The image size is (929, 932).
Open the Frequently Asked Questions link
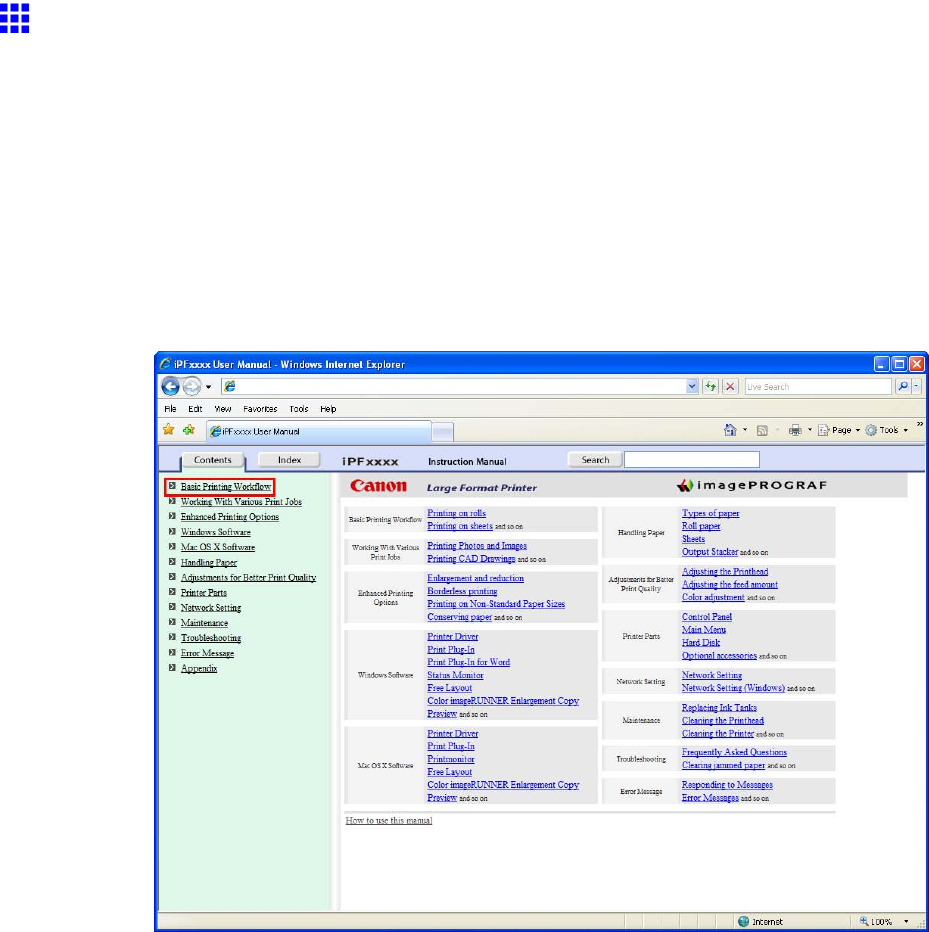(x=734, y=752)
